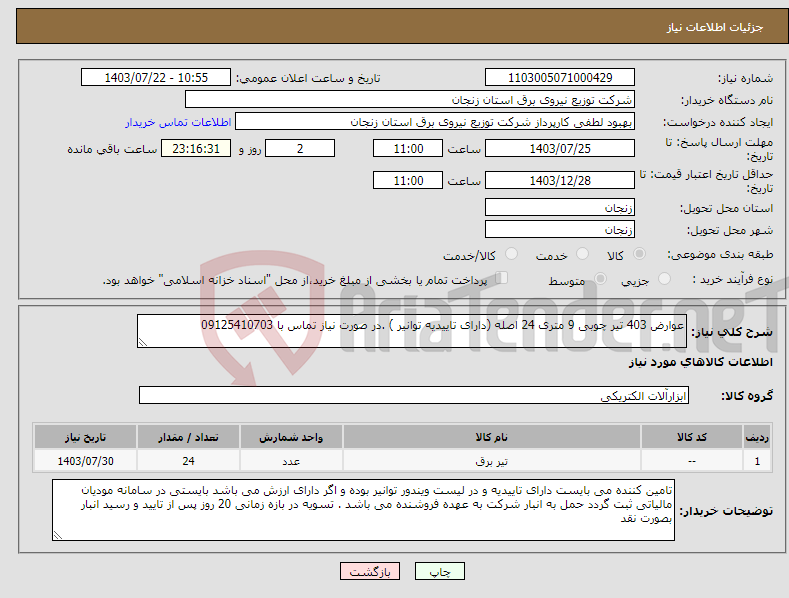
Task: Click the واحد شمارش column header
Action: click(291, 437)
